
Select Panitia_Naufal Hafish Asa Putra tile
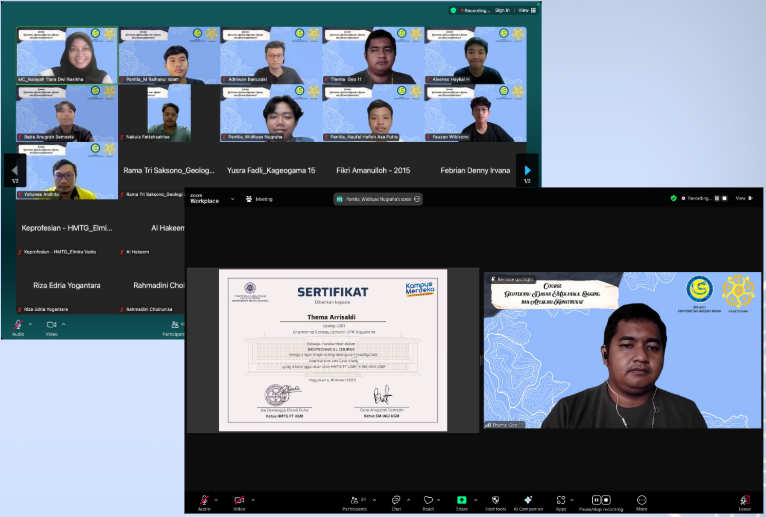pos(373,113)
